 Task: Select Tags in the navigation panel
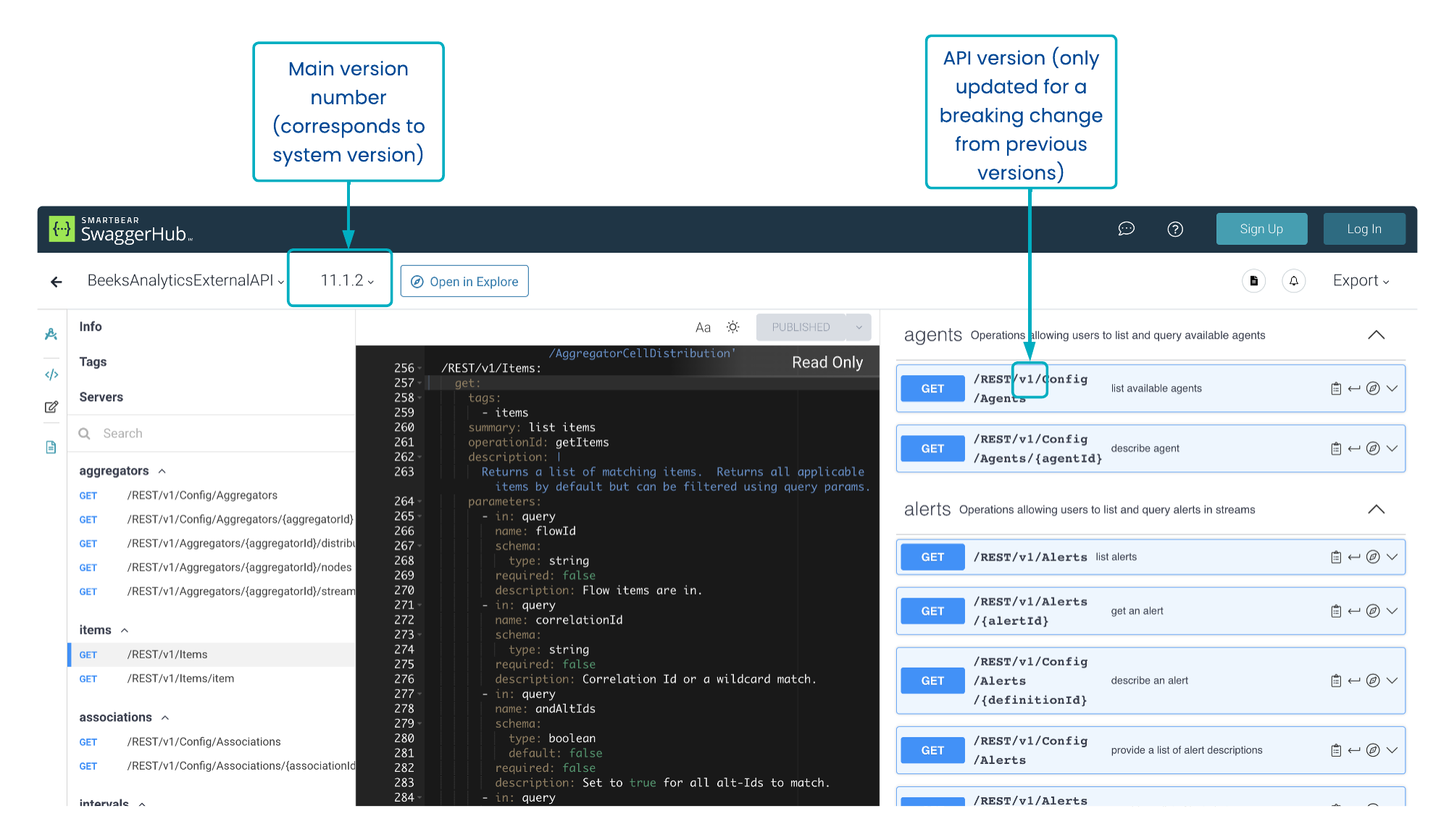[x=93, y=362]
